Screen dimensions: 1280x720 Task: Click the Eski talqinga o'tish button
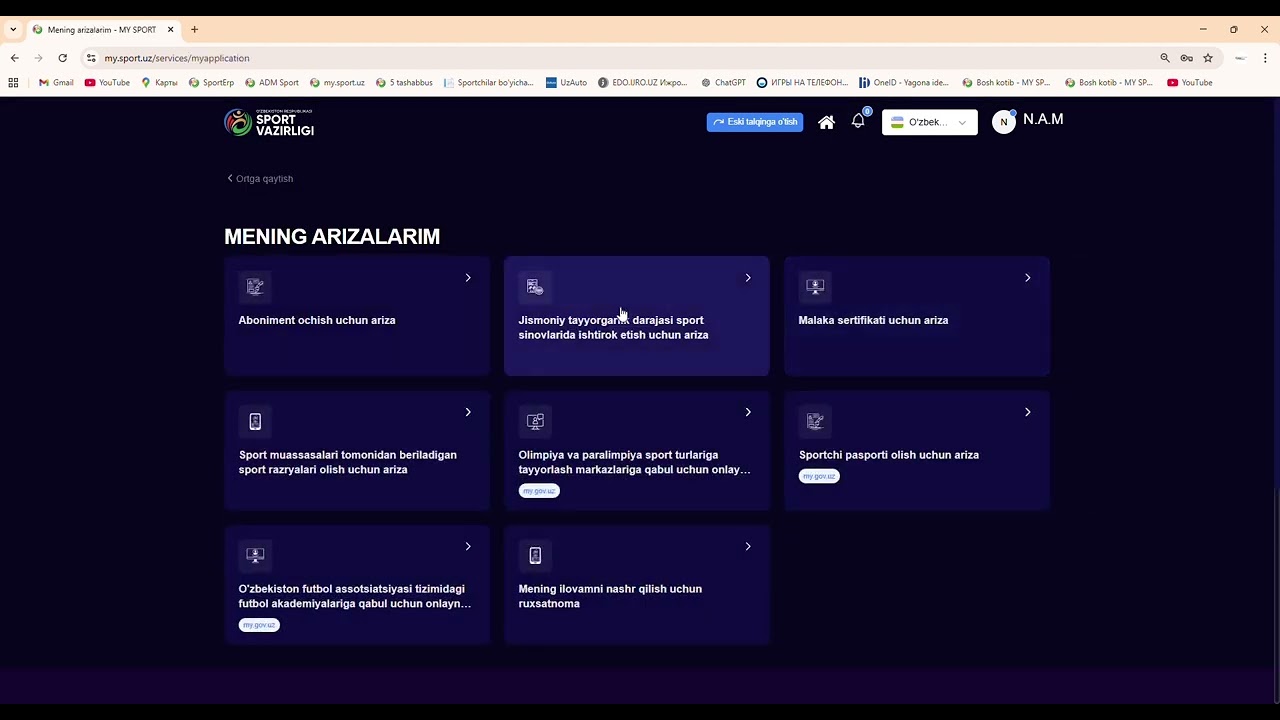(755, 122)
